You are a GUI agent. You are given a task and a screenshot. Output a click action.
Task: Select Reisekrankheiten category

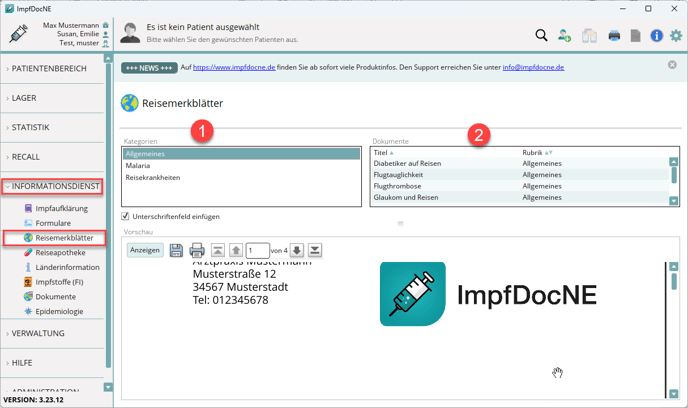tap(241, 177)
